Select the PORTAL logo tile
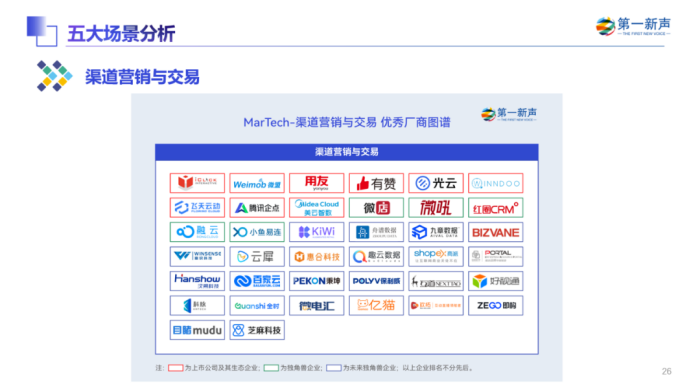The width and height of the screenshot is (700, 388). pos(496,257)
